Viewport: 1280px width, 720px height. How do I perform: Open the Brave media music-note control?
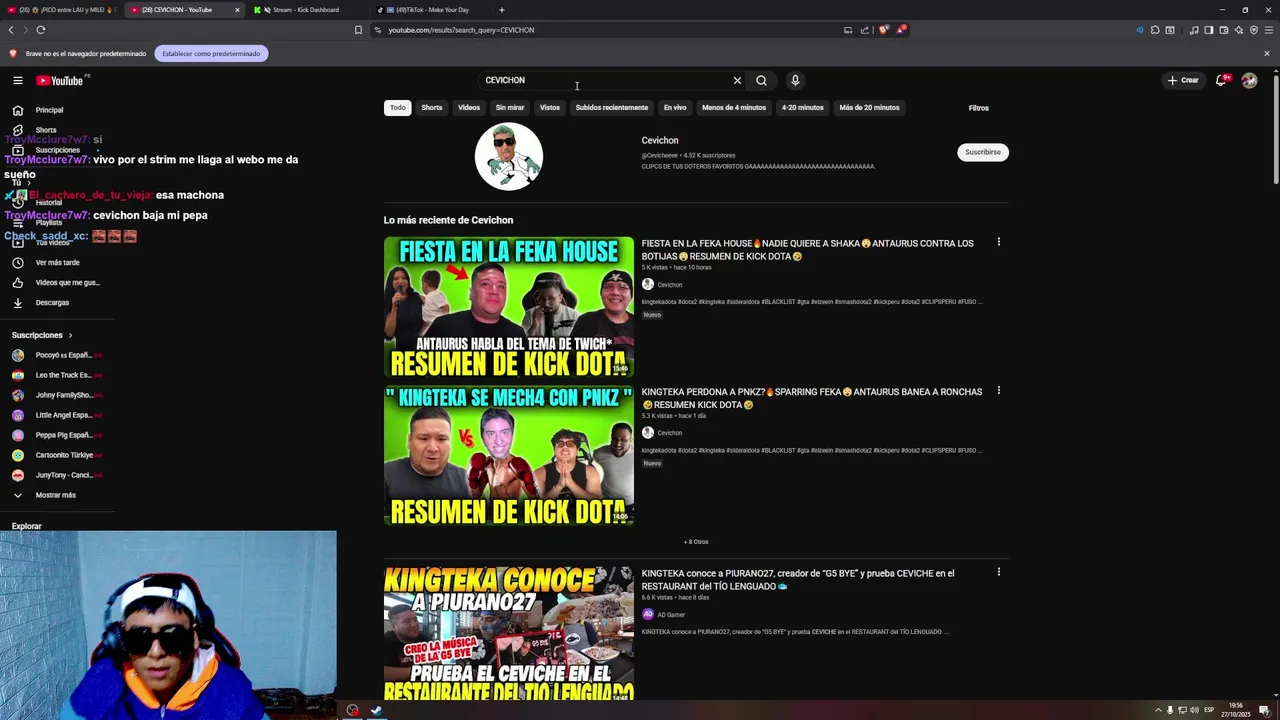pos(1194,30)
